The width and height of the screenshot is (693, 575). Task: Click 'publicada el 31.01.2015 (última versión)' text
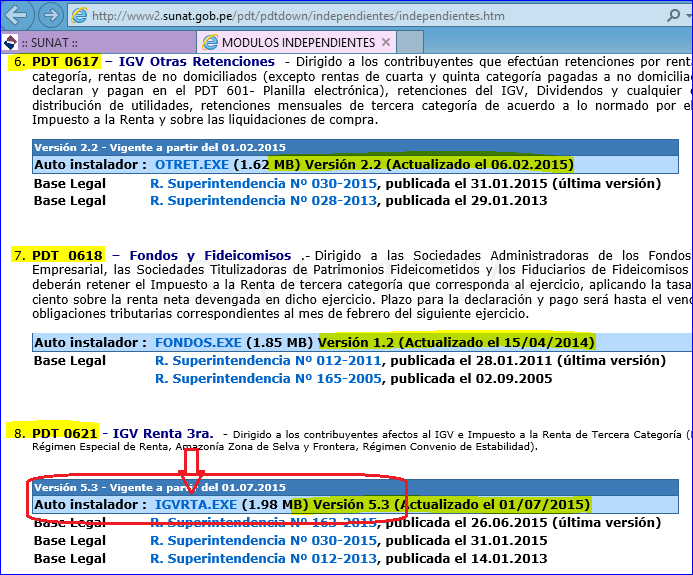coord(523,183)
